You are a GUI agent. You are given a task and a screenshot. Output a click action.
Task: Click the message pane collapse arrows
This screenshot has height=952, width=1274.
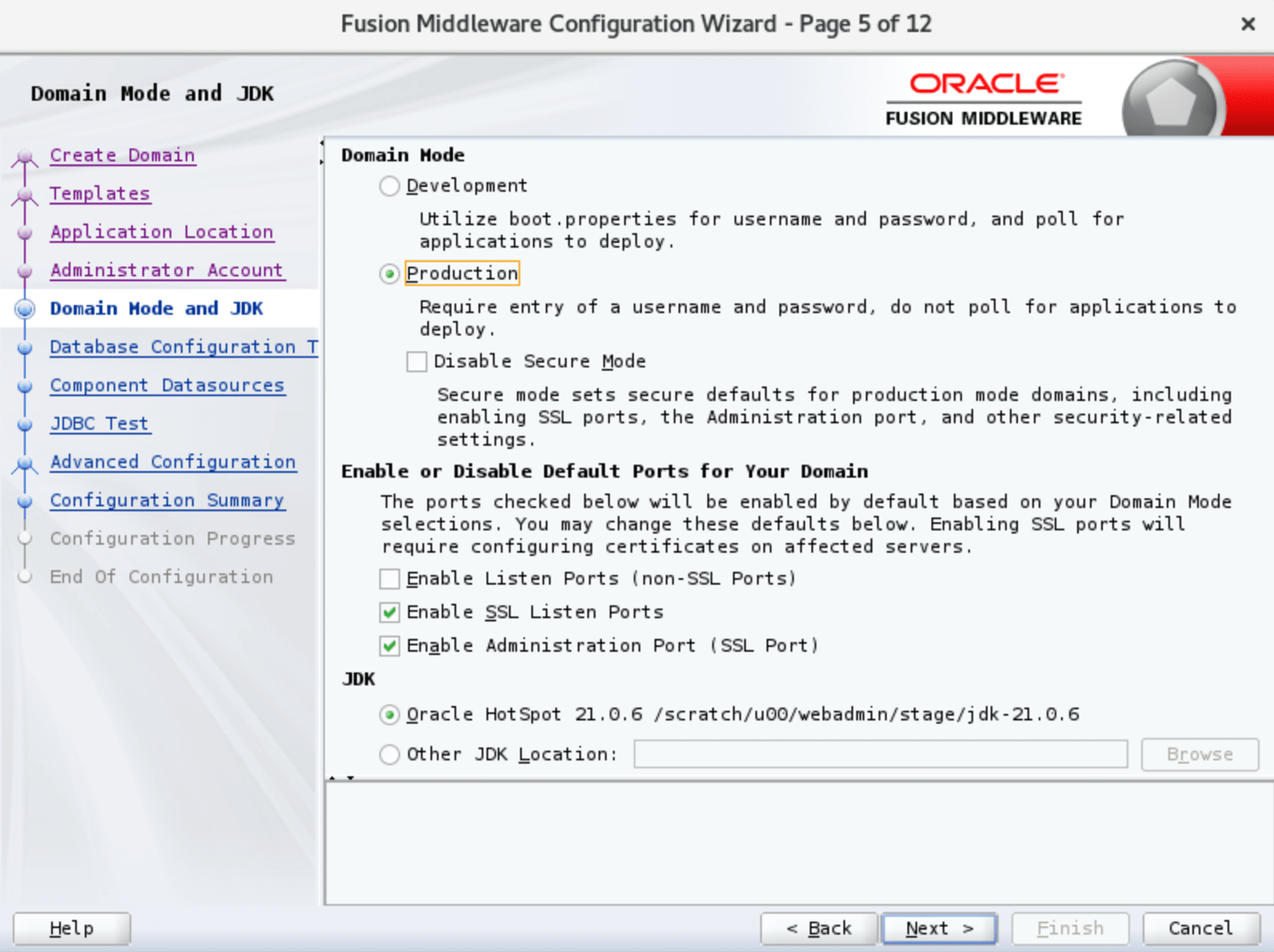(x=341, y=778)
